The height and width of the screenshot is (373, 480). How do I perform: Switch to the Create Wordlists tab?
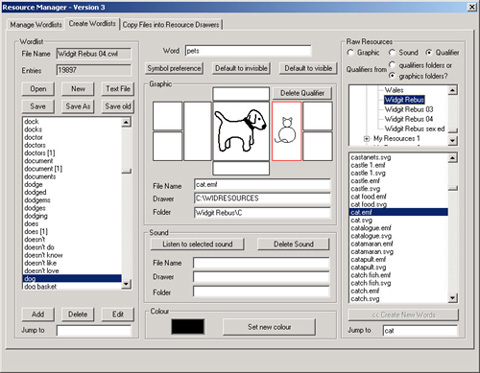92,24
